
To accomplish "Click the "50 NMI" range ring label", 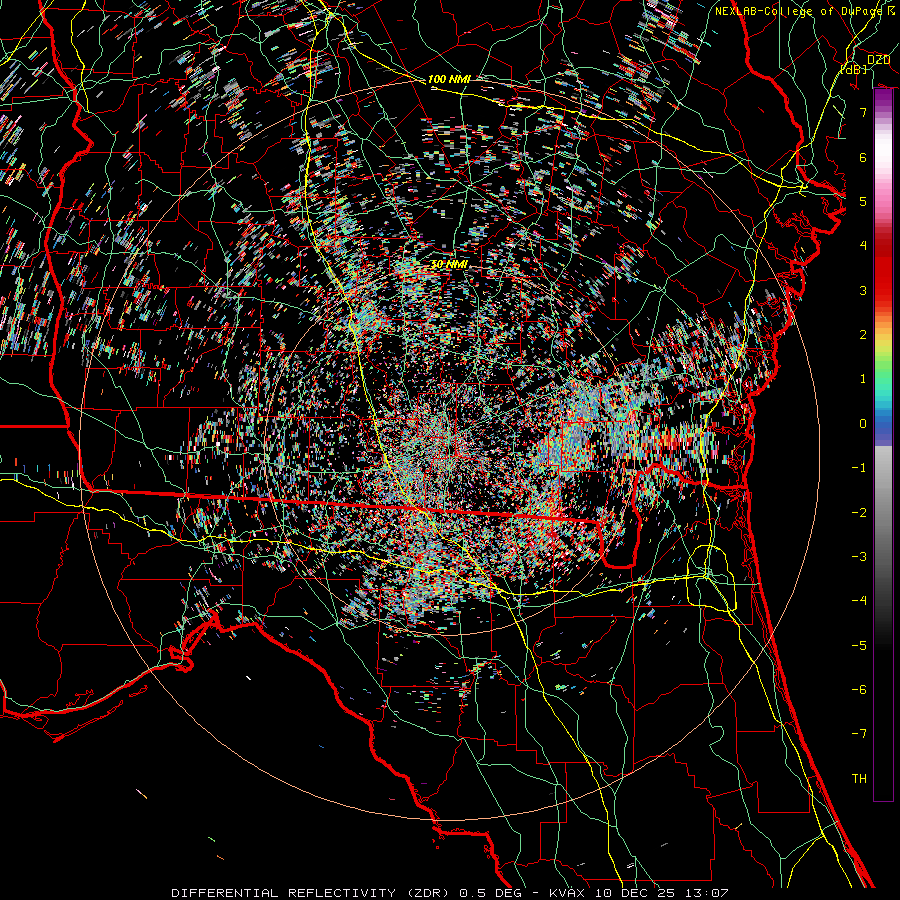I will [x=449, y=264].
